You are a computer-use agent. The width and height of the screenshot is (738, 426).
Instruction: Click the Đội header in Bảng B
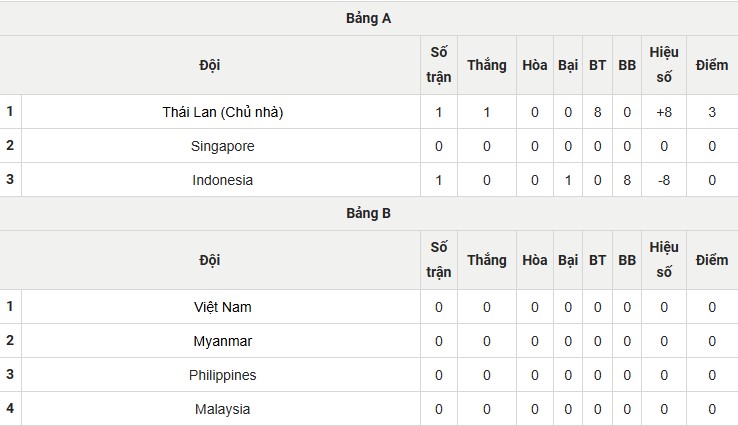210,260
